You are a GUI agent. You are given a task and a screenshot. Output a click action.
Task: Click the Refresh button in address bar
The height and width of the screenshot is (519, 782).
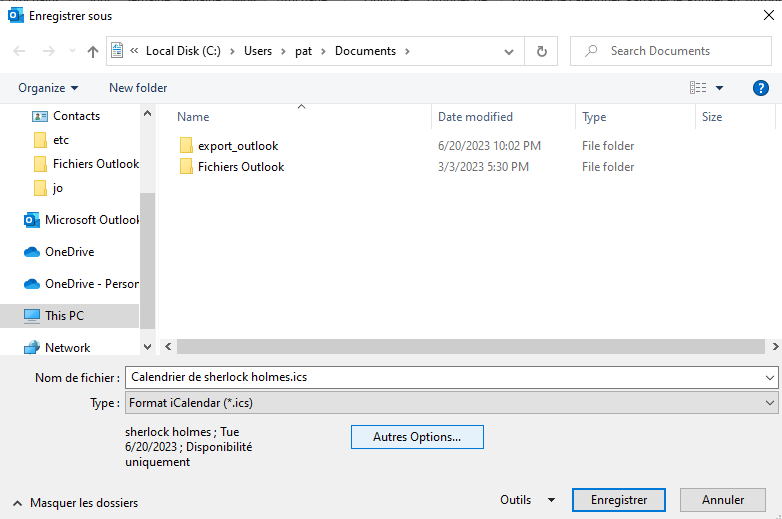541,51
